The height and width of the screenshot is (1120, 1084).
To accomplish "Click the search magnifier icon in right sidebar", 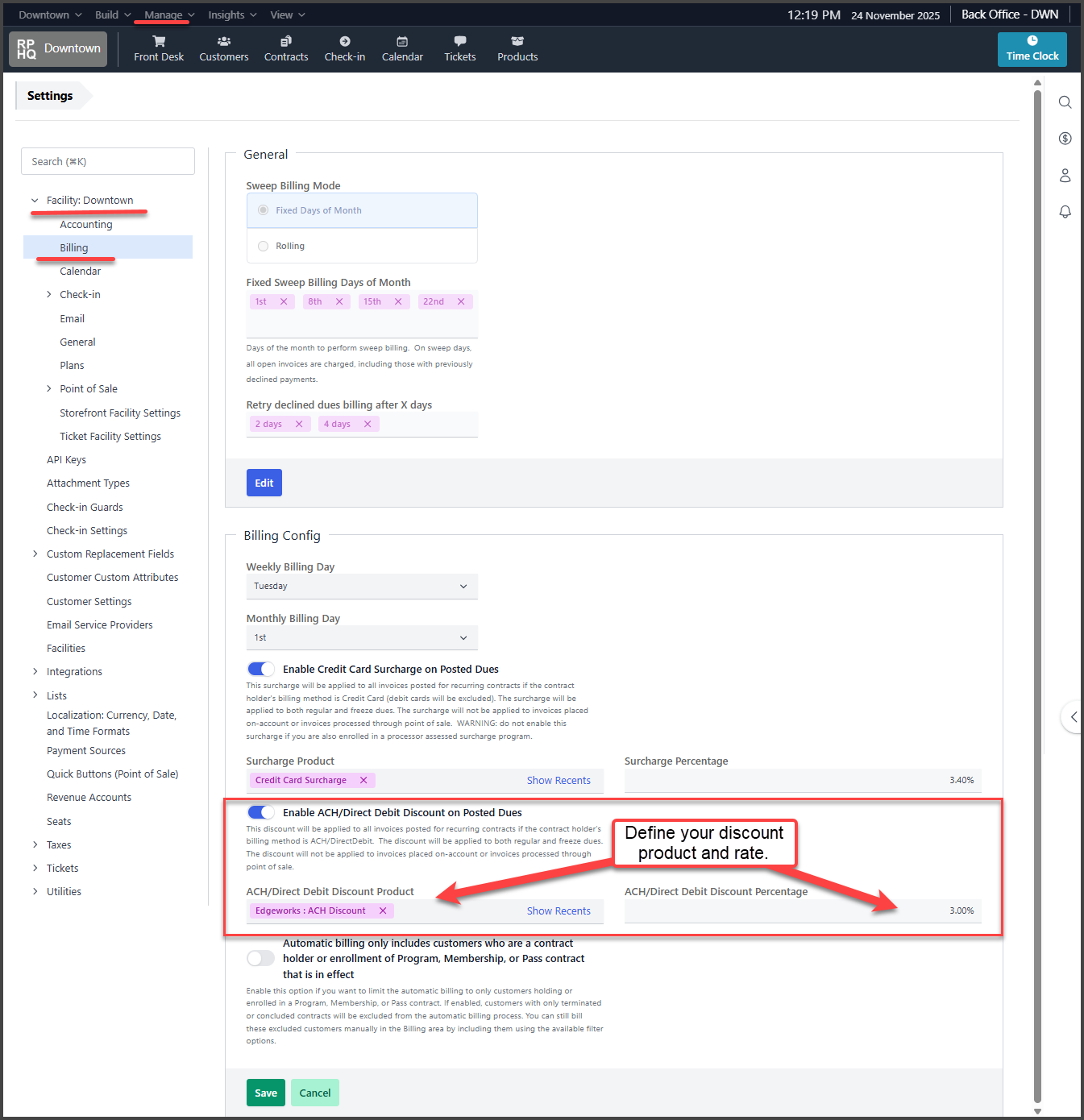I will (x=1065, y=102).
